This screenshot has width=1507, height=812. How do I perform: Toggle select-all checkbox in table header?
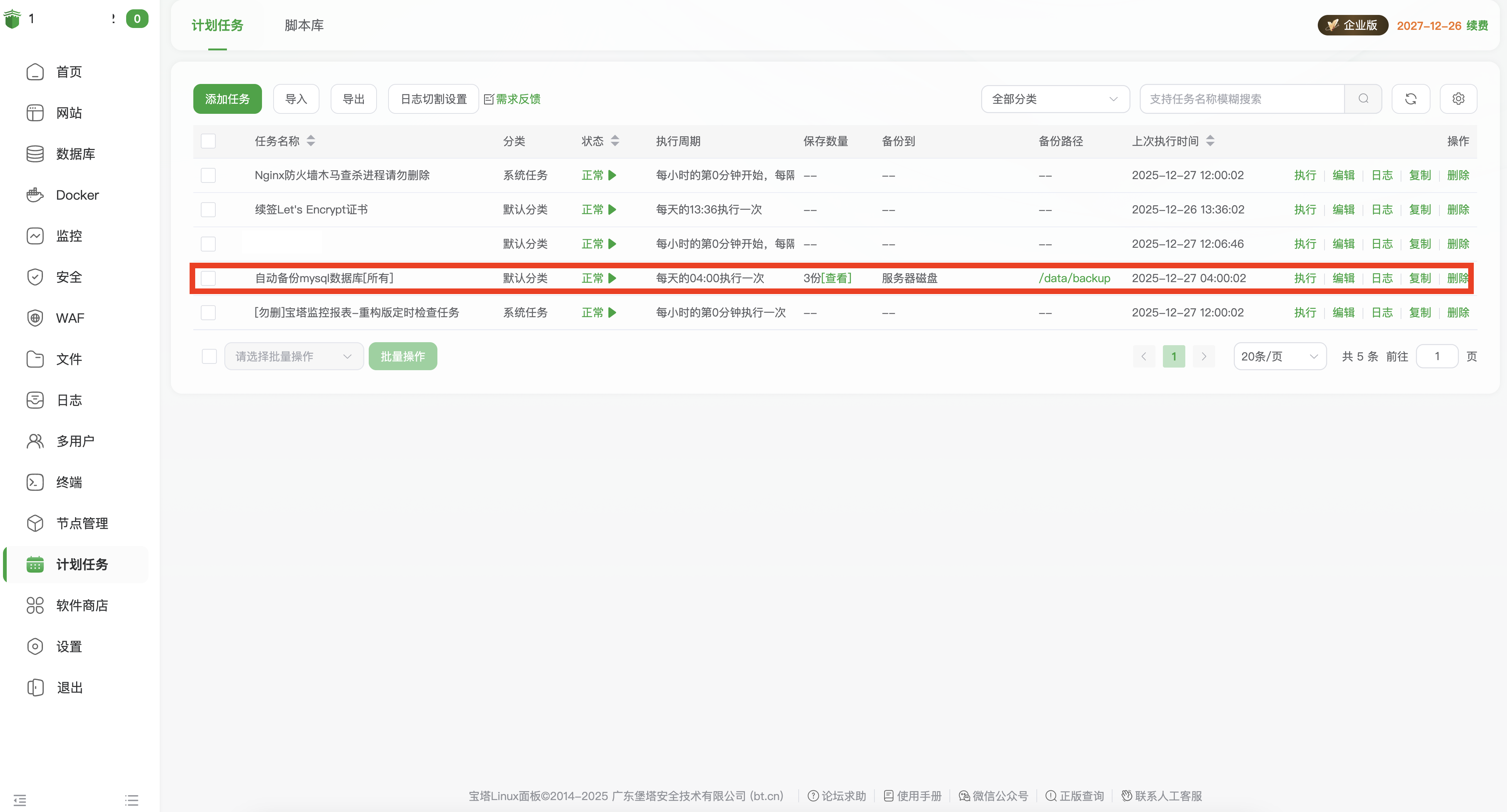[208, 141]
